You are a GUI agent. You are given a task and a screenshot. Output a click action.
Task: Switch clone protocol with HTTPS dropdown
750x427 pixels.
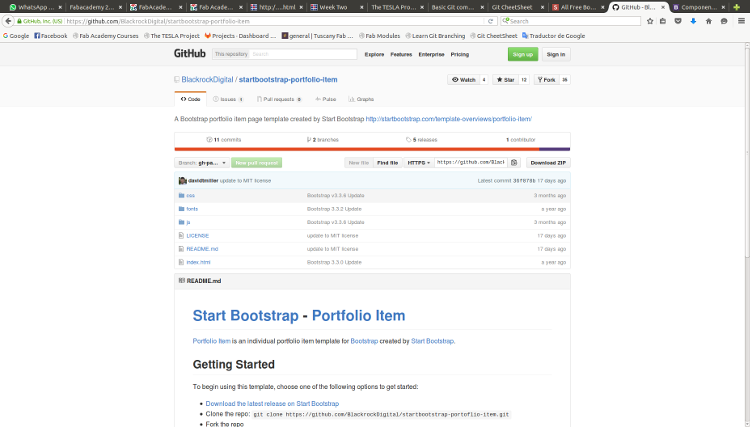419,162
